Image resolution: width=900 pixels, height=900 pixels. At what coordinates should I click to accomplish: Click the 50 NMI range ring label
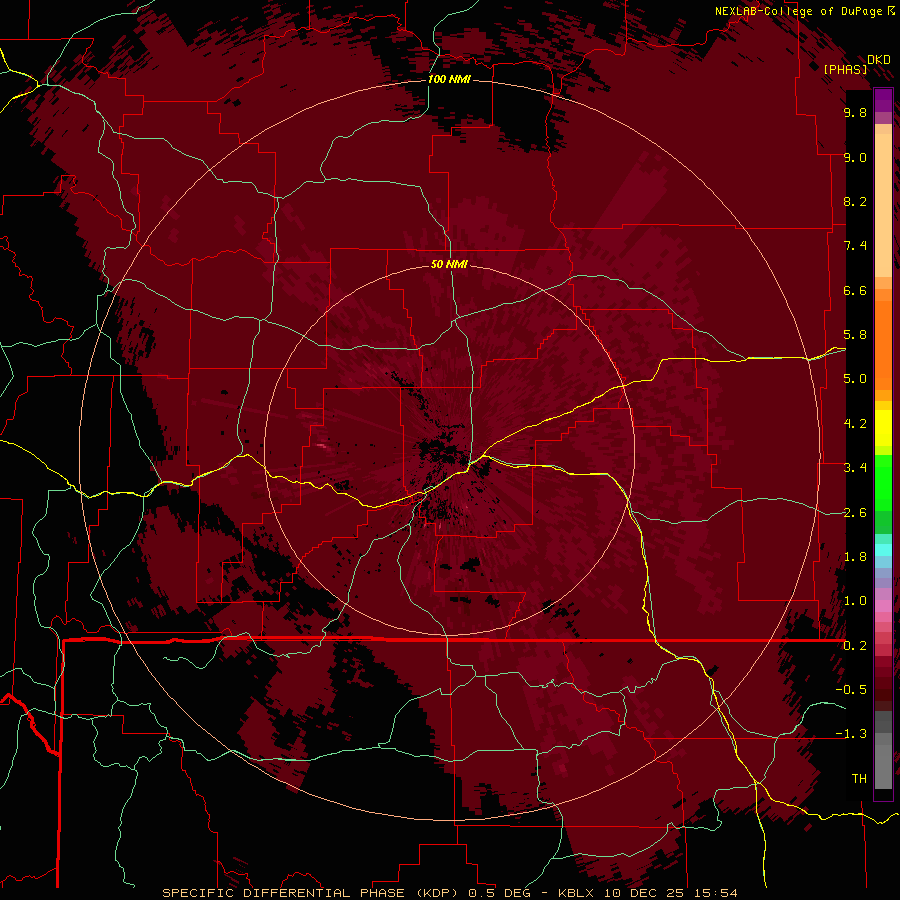point(449,265)
